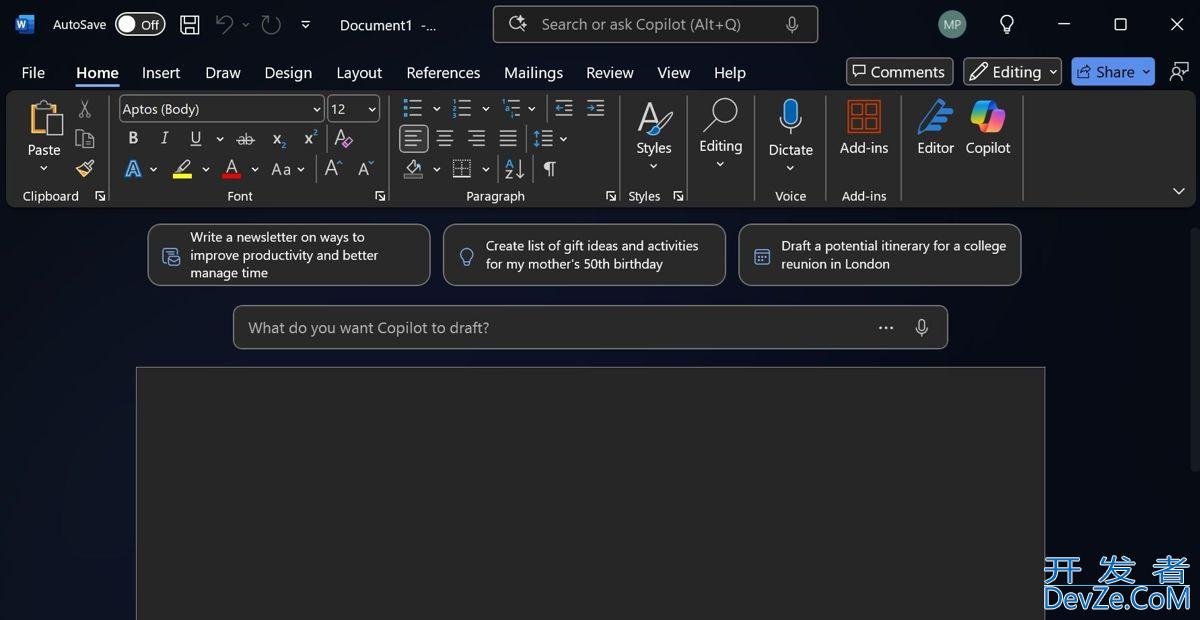Sort text A to Z
This screenshot has width=1200, height=620.
[514, 169]
